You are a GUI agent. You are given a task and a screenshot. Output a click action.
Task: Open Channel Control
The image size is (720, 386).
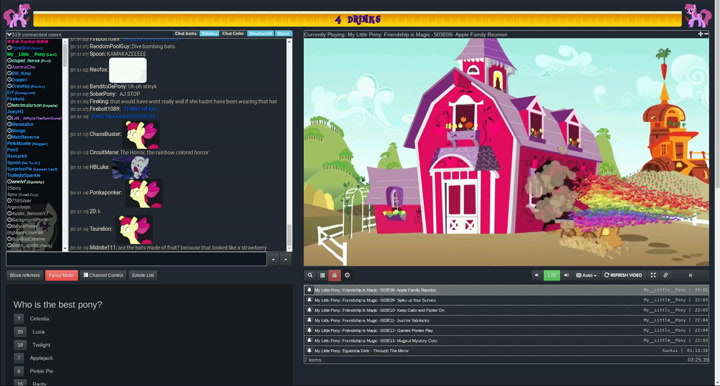pyautogui.click(x=103, y=275)
